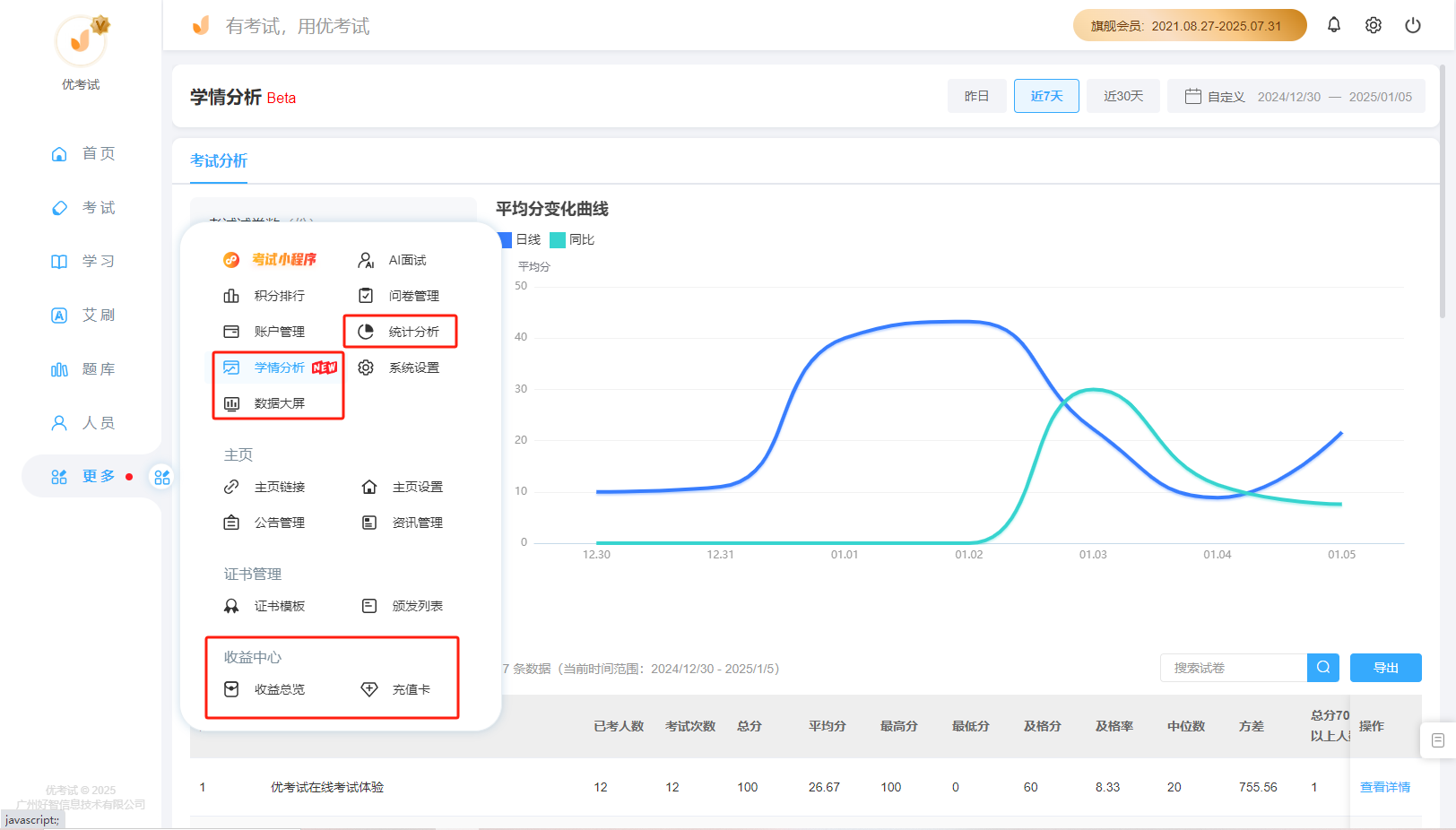Select the 近7天 time range

pos(1046,96)
